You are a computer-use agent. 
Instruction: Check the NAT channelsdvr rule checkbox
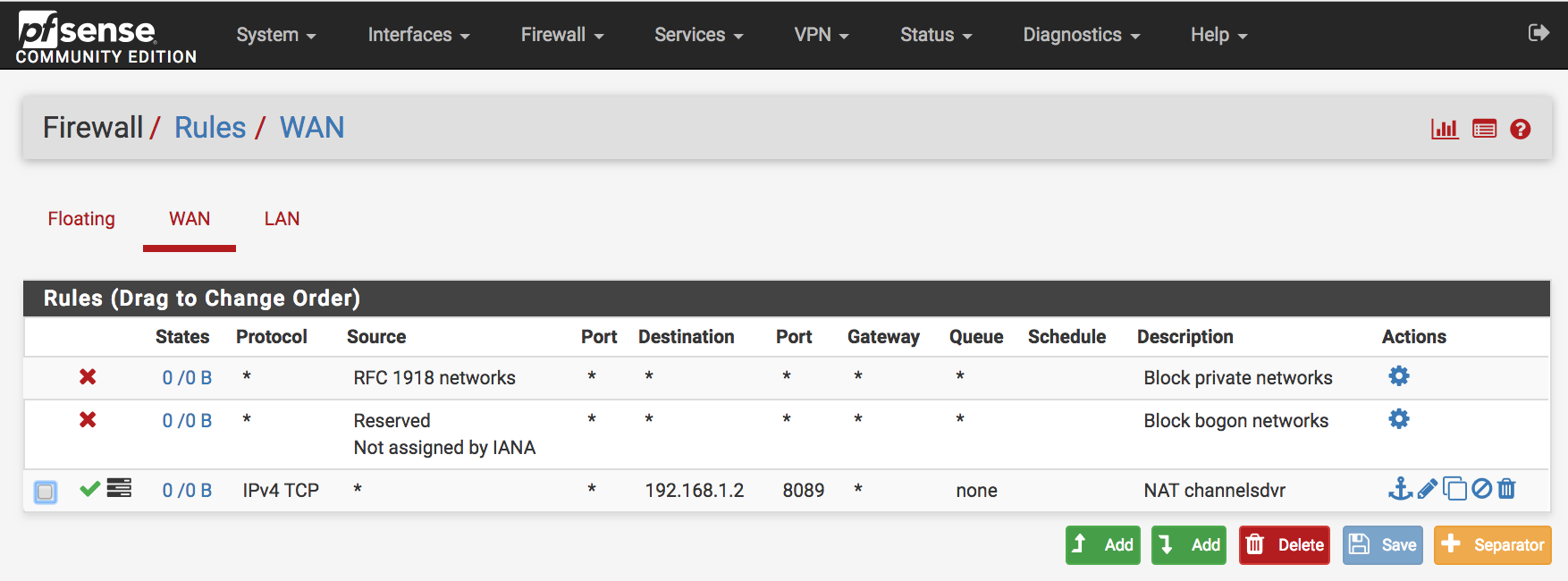46,492
